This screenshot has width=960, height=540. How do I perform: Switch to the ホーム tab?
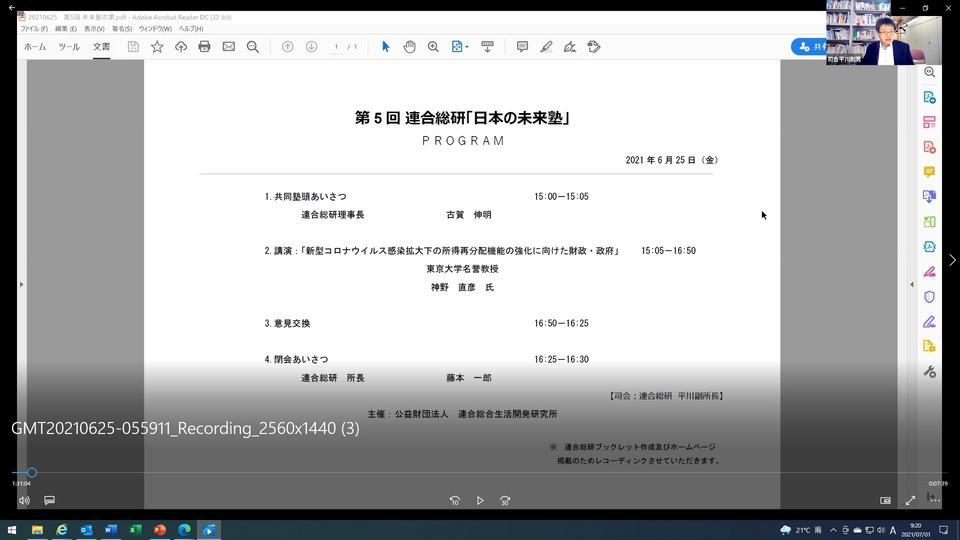tap(35, 47)
